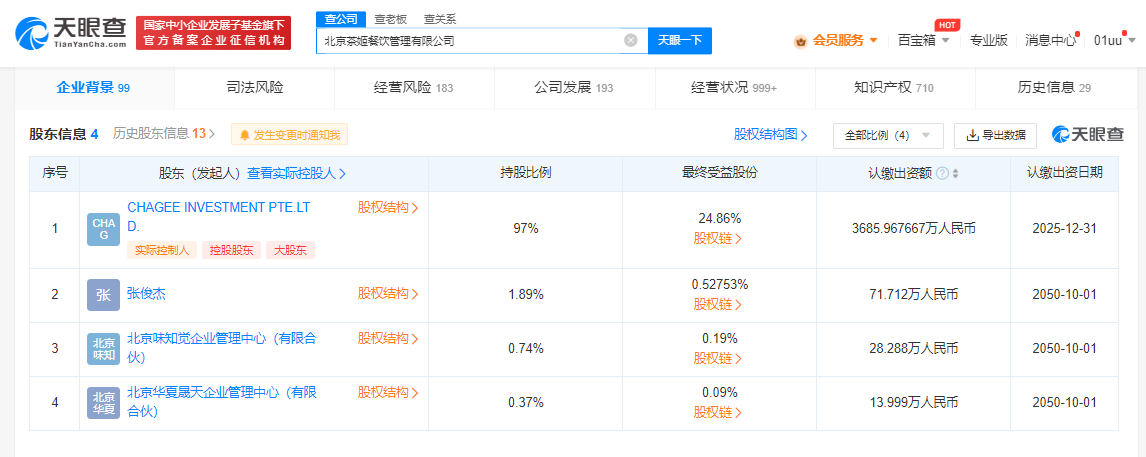The width and height of the screenshot is (1146, 457).
Task: Click the TianYanCha logo
Action: tap(72, 34)
